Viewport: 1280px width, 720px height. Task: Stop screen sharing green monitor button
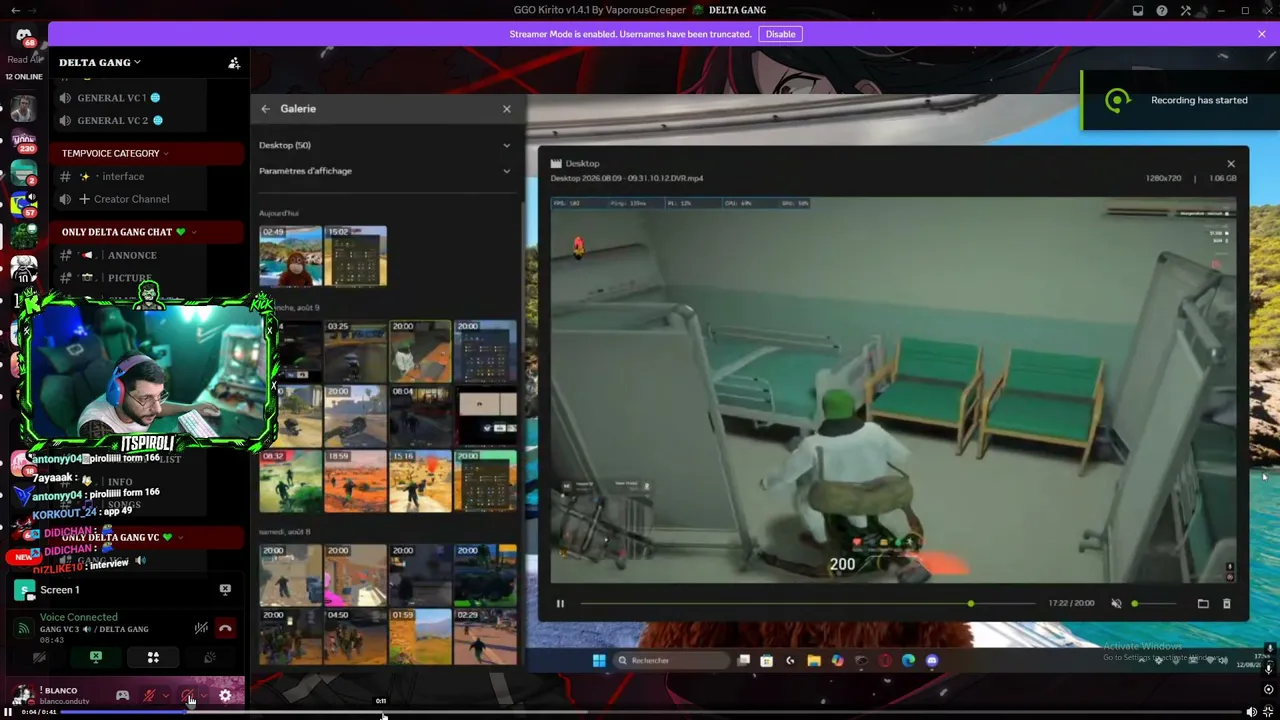click(x=96, y=657)
